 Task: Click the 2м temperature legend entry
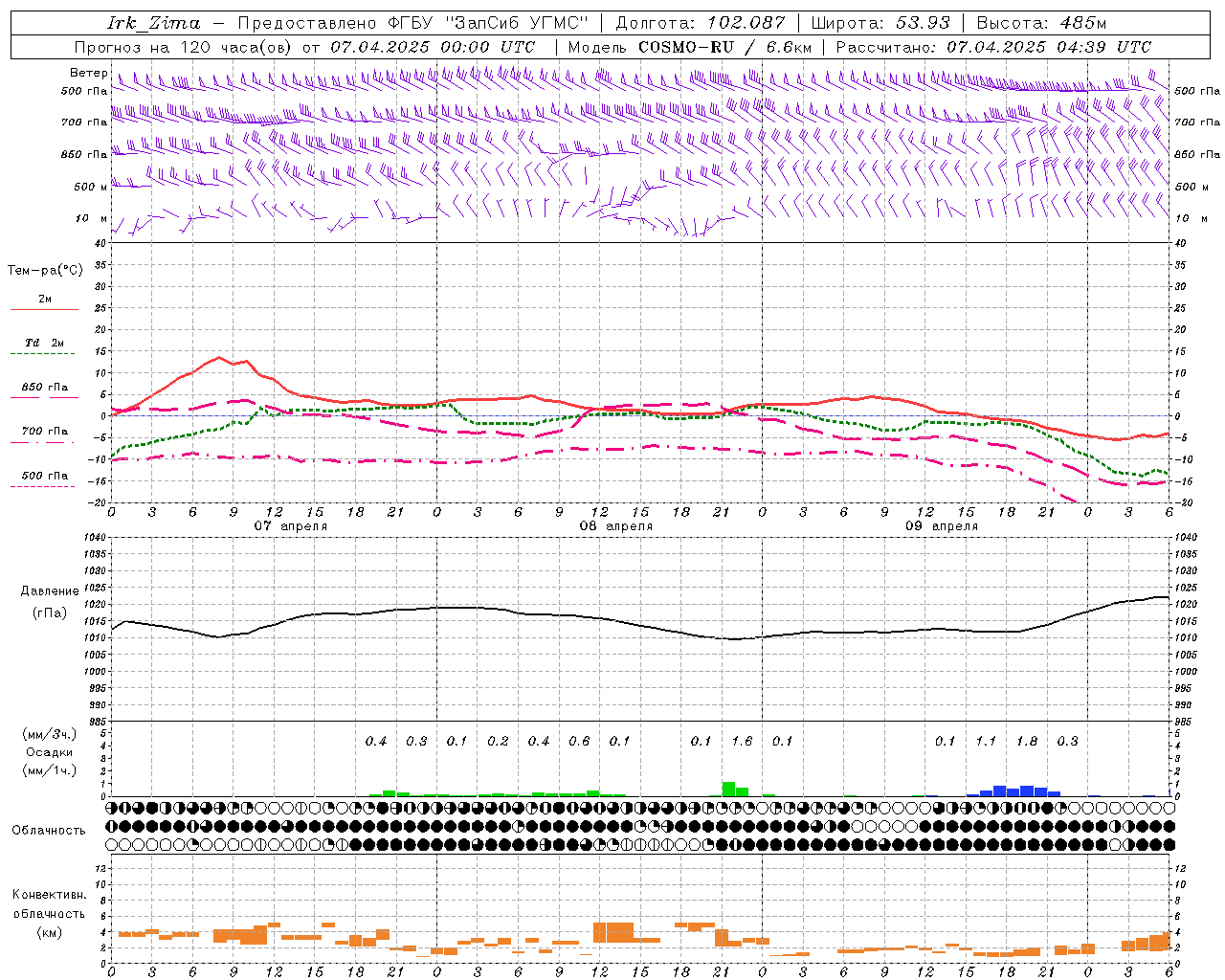click(x=45, y=300)
